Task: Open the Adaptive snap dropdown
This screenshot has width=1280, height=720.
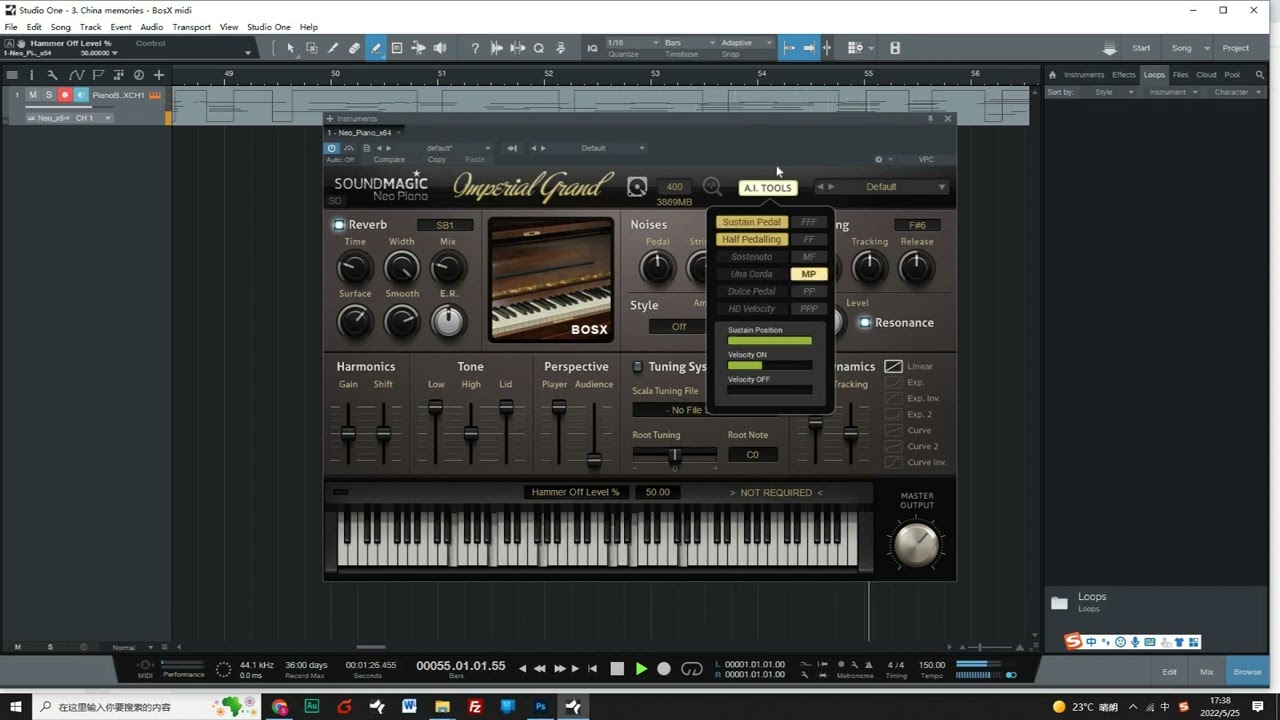Action: tap(746, 43)
